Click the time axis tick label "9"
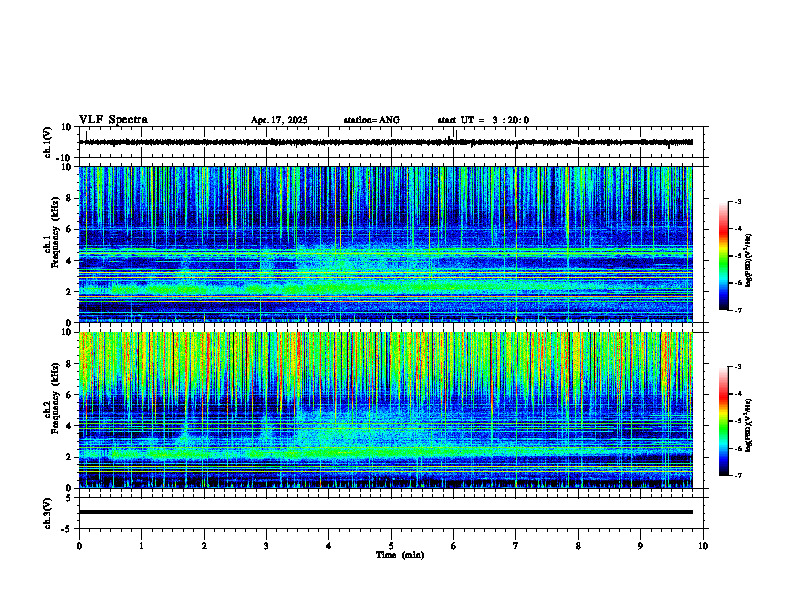 coord(640,546)
